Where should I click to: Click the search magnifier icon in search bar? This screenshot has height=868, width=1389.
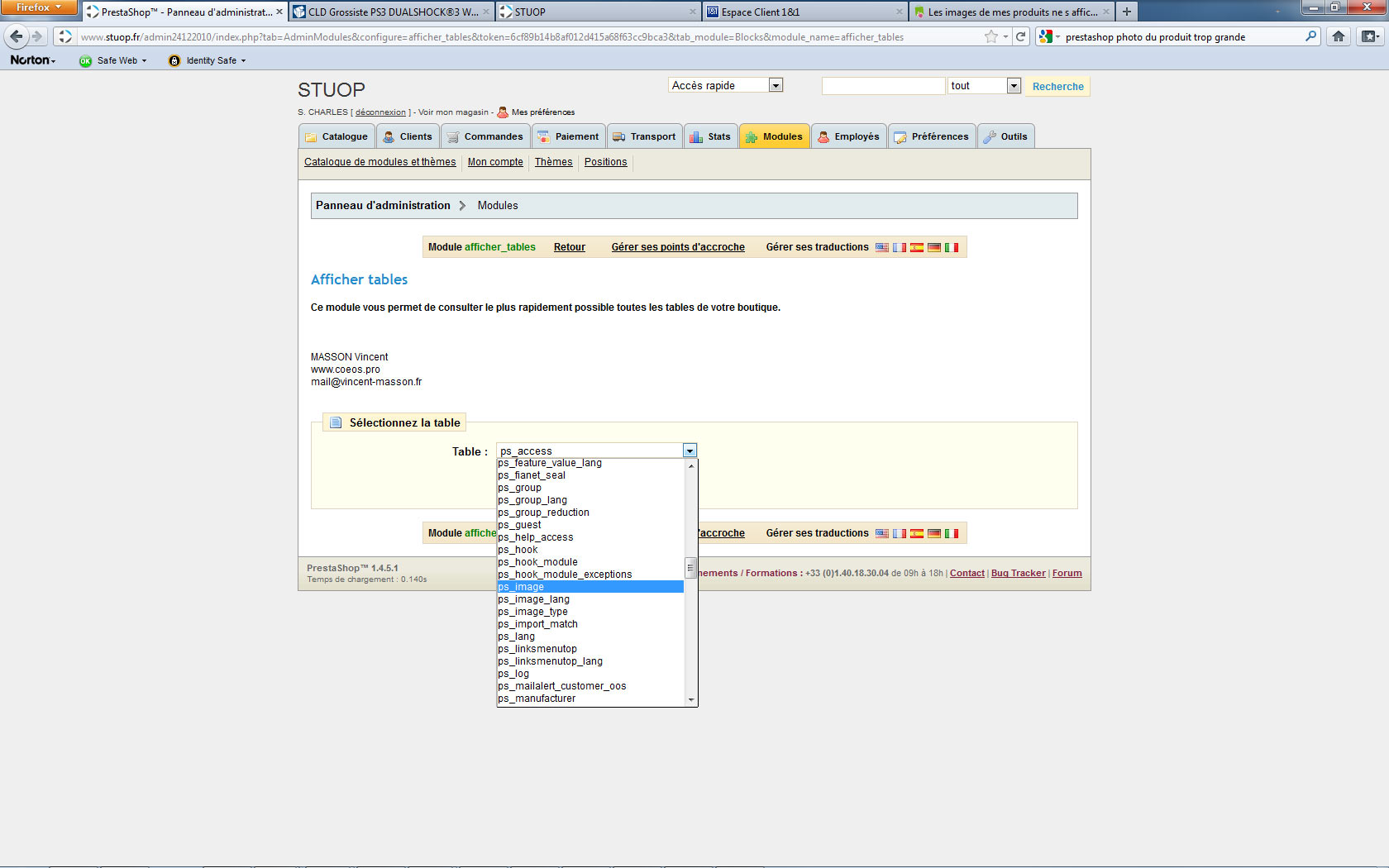[1310, 36]
